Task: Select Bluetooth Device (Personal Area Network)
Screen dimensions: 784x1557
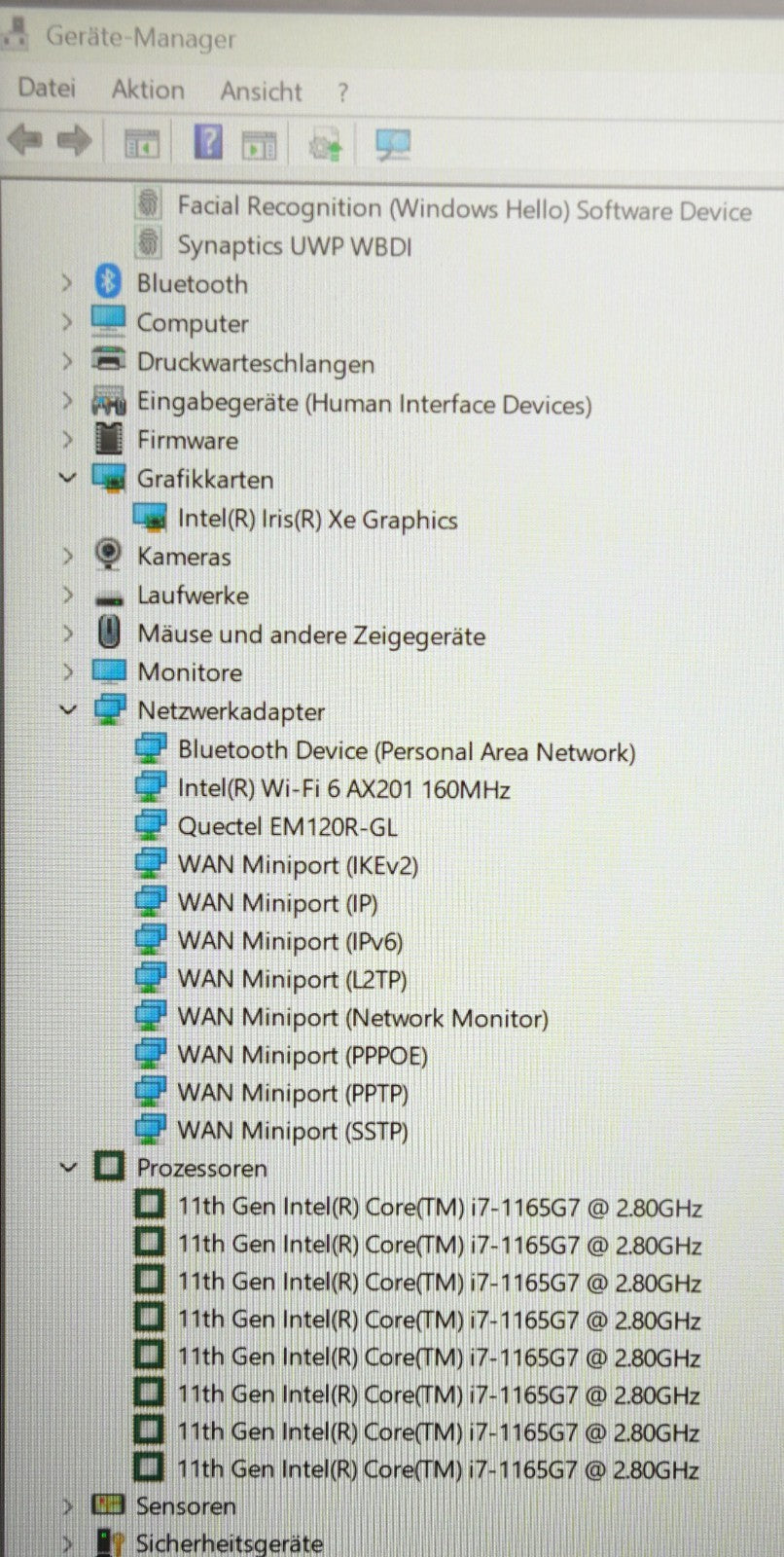Action: tap(406, 750)
